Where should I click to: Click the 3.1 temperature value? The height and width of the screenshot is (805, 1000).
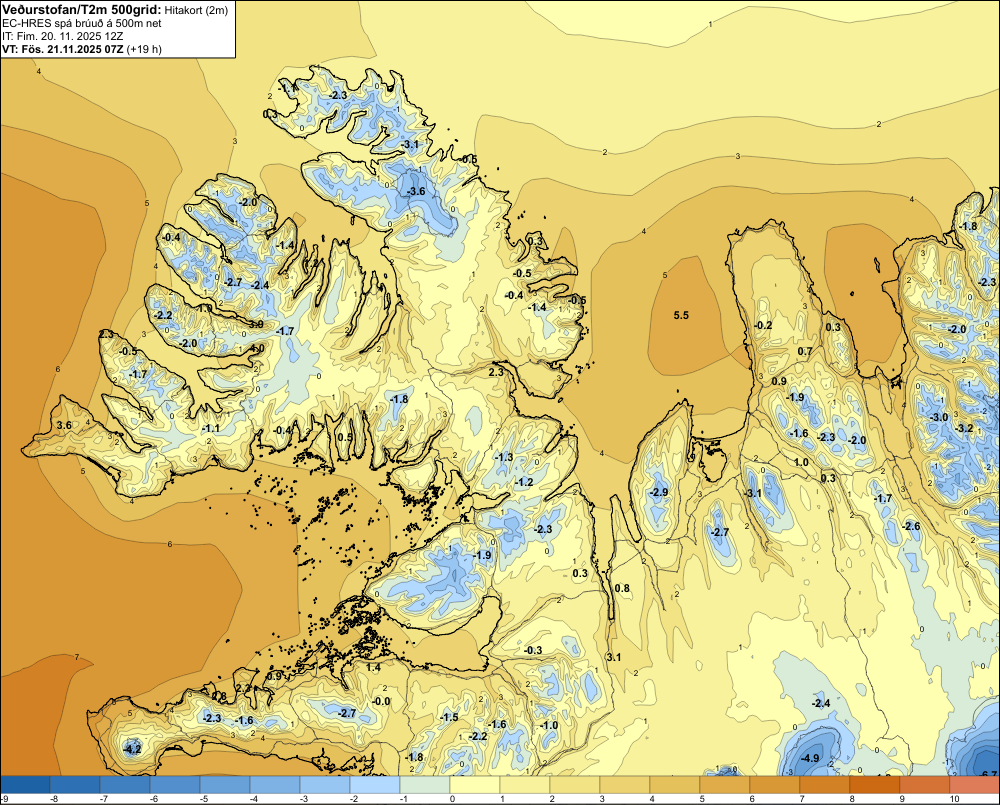click(x=614, y=657)
